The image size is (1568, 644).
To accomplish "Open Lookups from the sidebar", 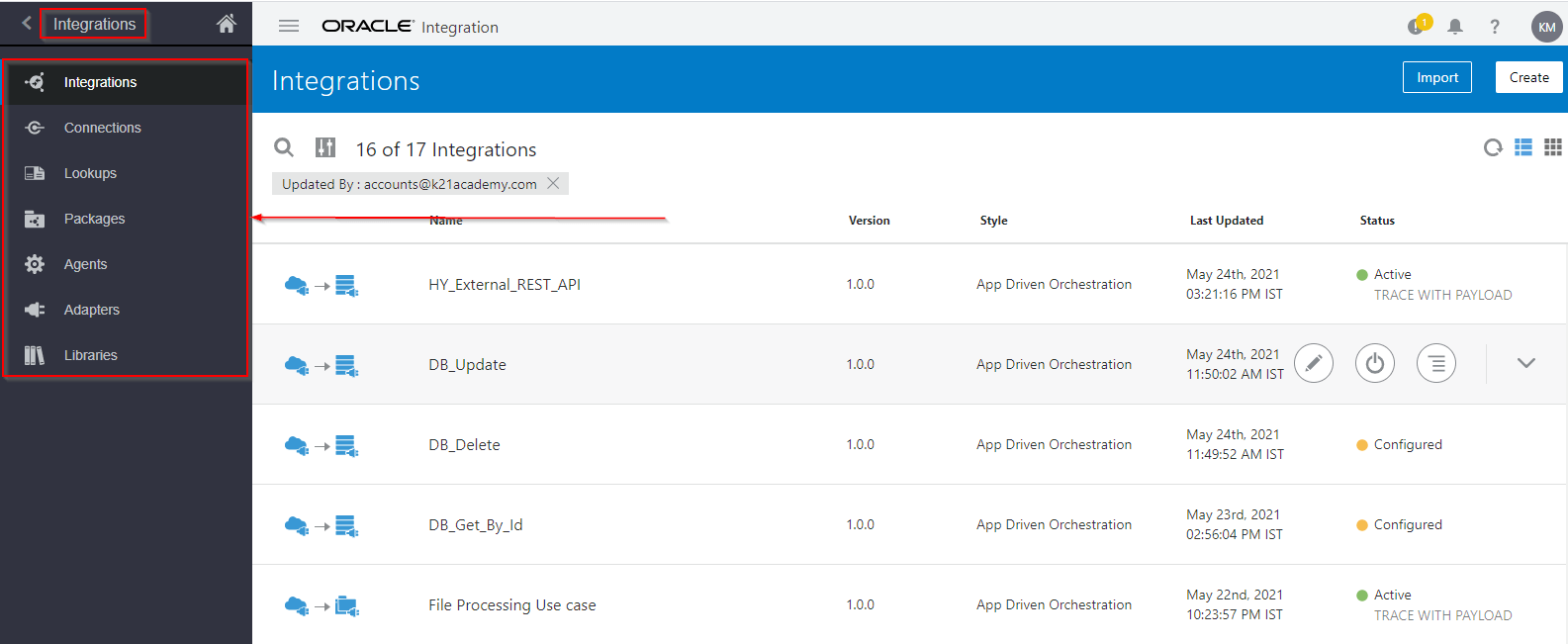I will click(90, 173).
